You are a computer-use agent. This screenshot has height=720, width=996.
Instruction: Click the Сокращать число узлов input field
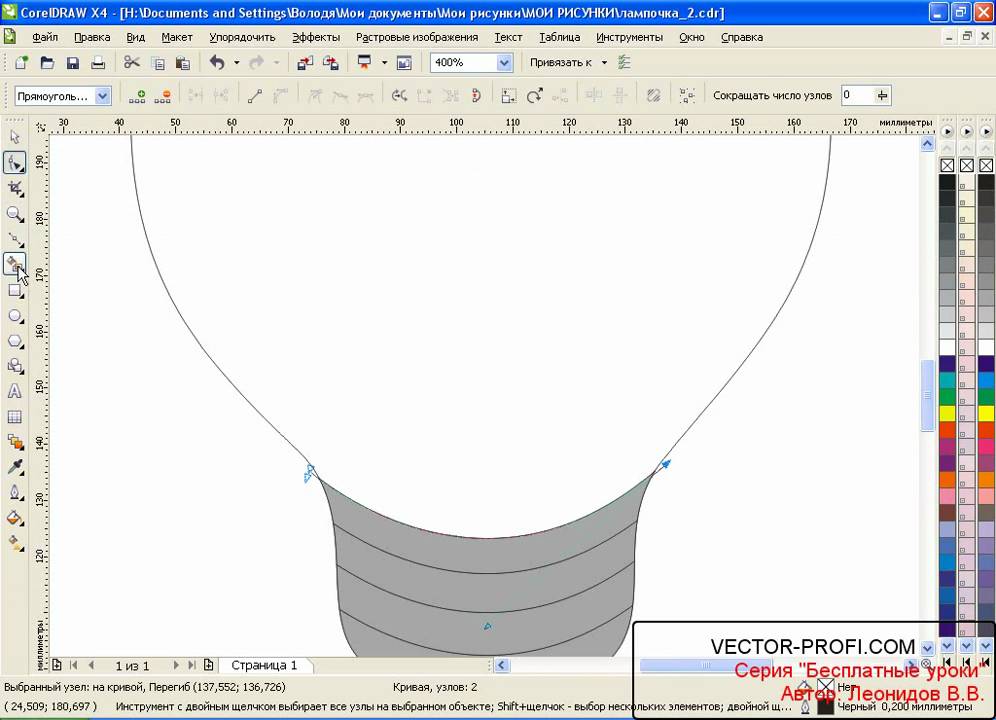tap(855, 96)
